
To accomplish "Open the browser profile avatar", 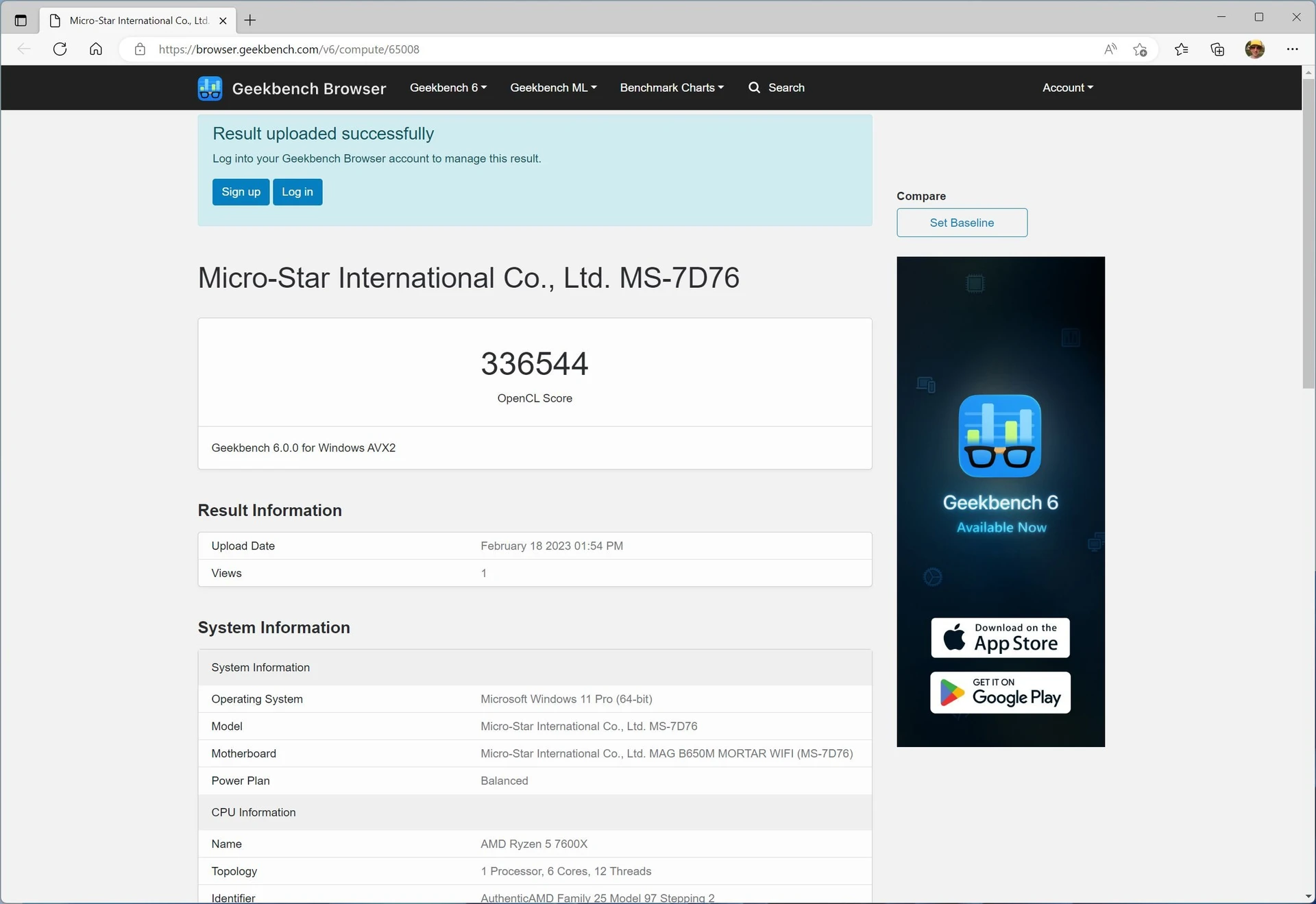I will point(1254,49).
